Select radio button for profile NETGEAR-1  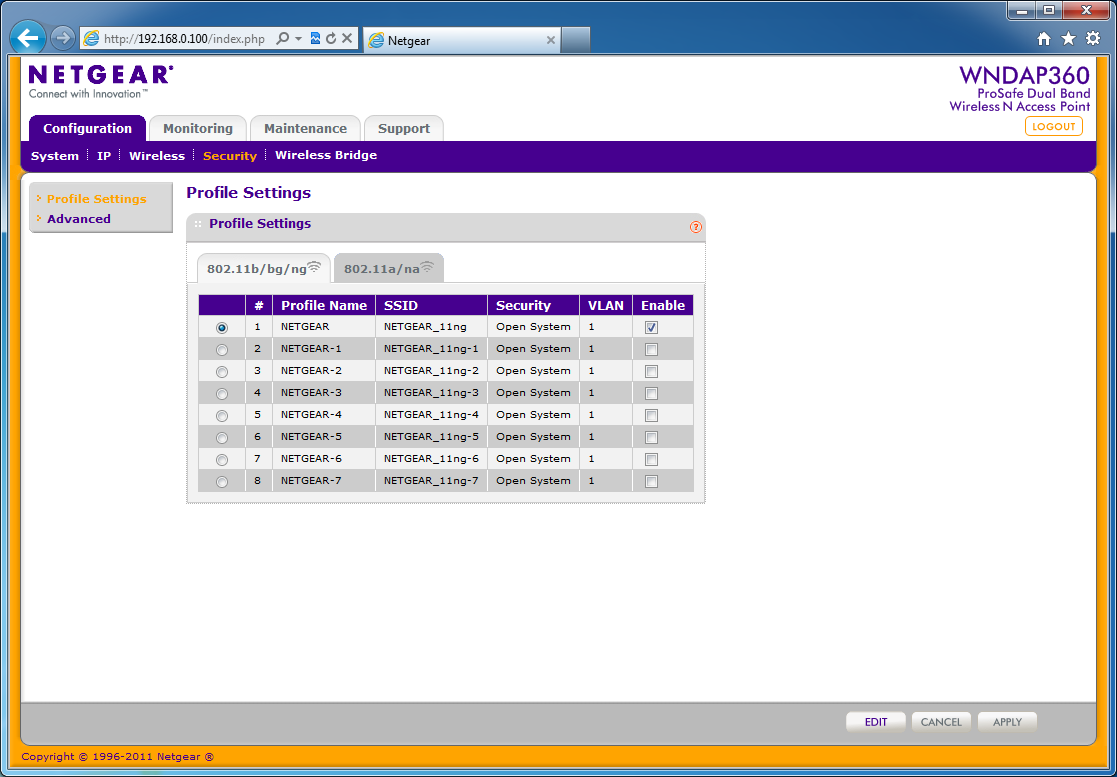[x=222, y=350]
